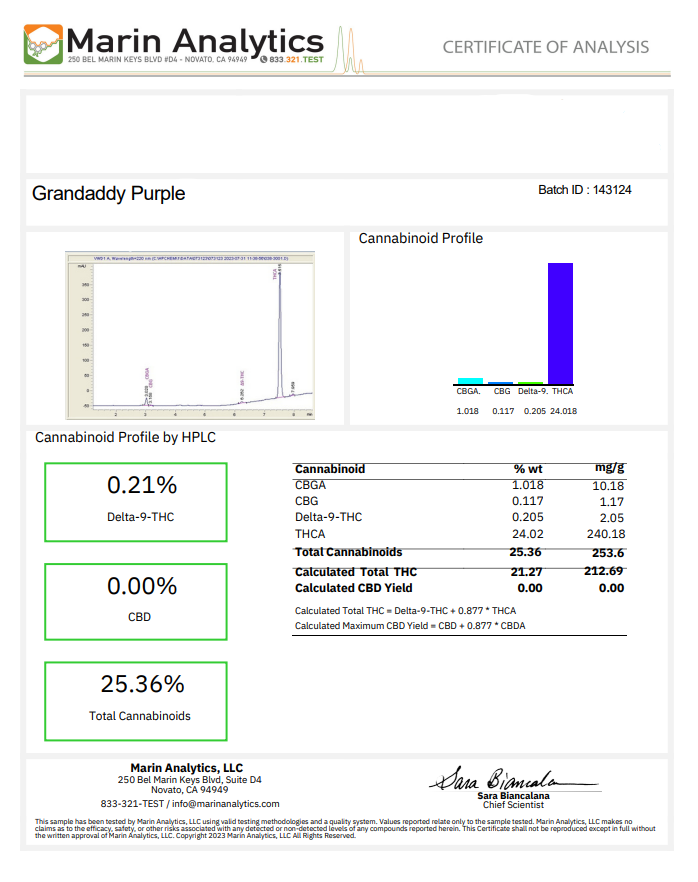Click the 25.36% Total Cannabinoids result box
Screen dimensions: 698x882
(x=136, y=701)
